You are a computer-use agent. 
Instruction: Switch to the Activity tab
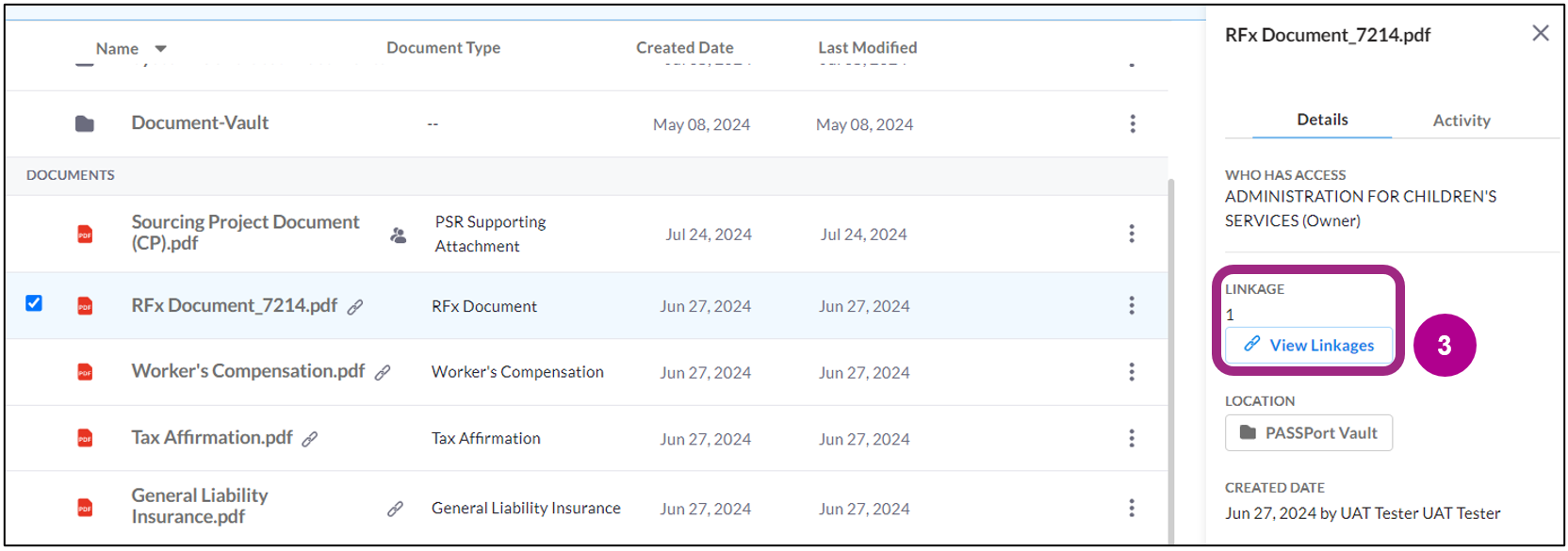[x=1461, y=121]
